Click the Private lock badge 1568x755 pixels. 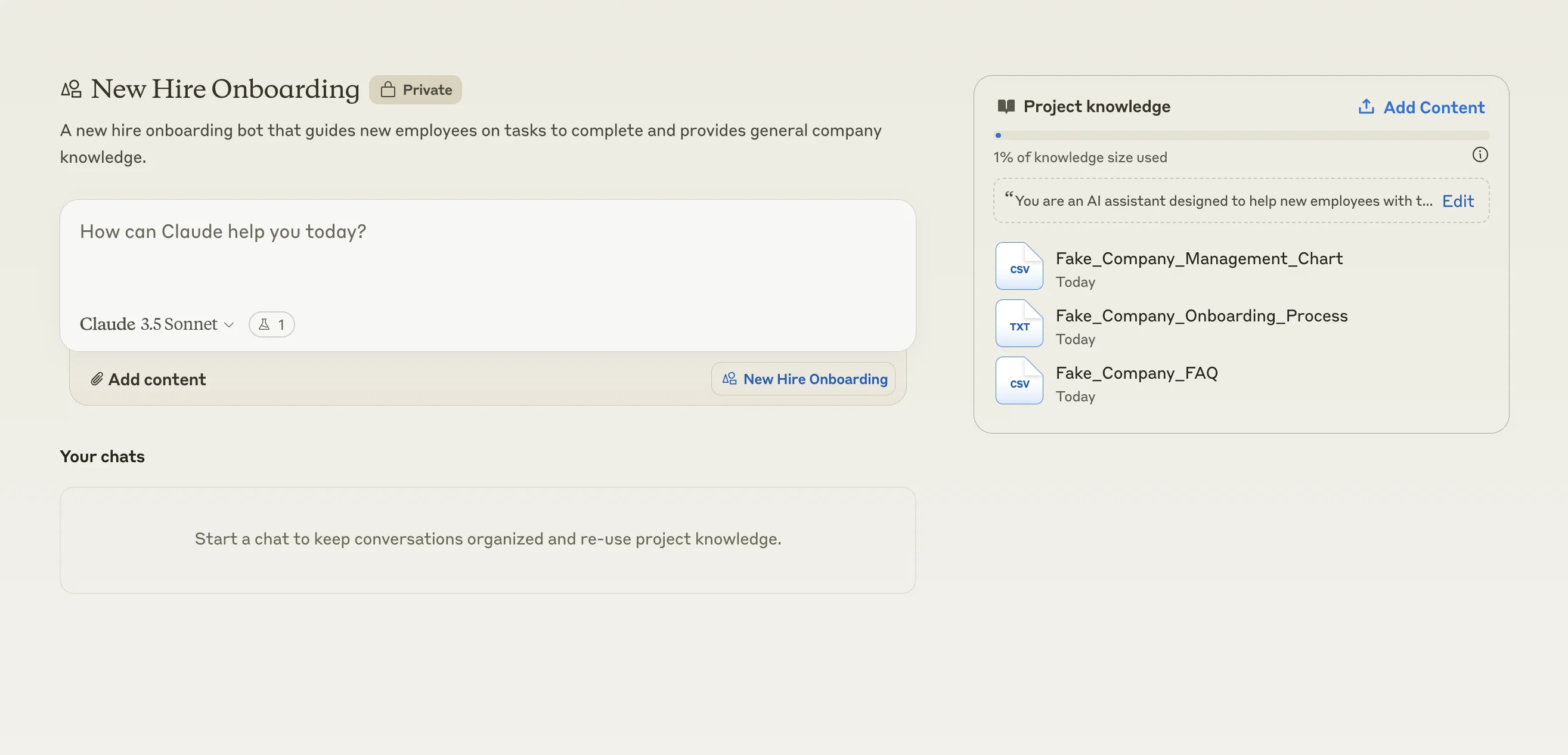tap(415, 90)
